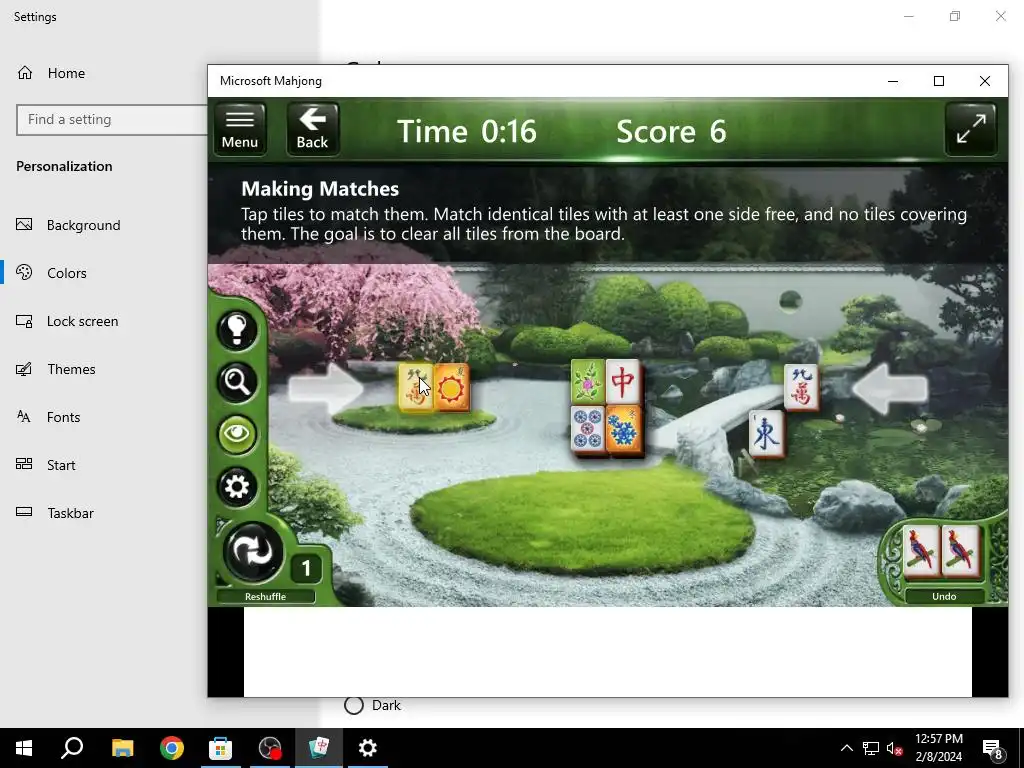Switch to Settings taskbar icon
This screenshot has height=768, width=1024.
tap(368, 748)
